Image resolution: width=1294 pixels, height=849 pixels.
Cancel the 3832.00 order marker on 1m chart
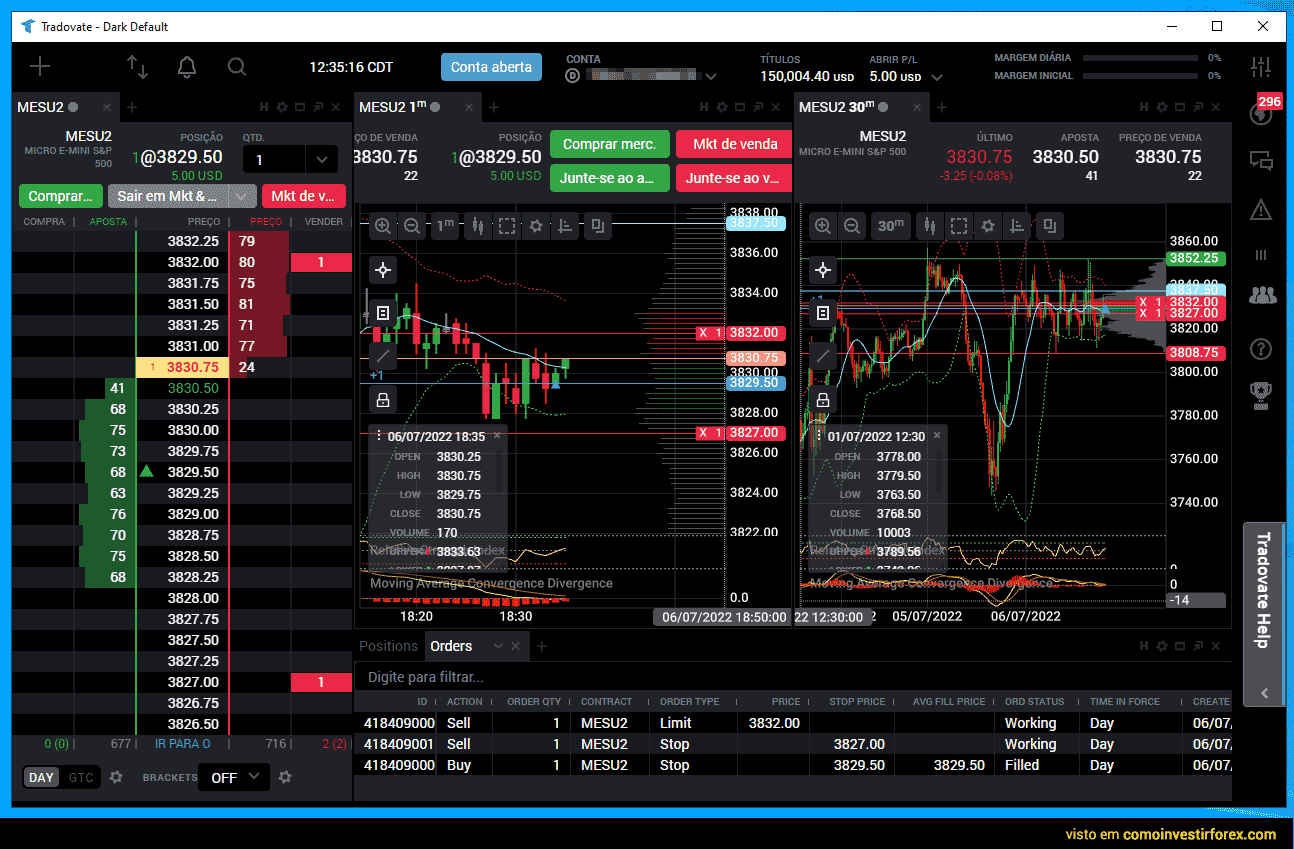point(704,333)
